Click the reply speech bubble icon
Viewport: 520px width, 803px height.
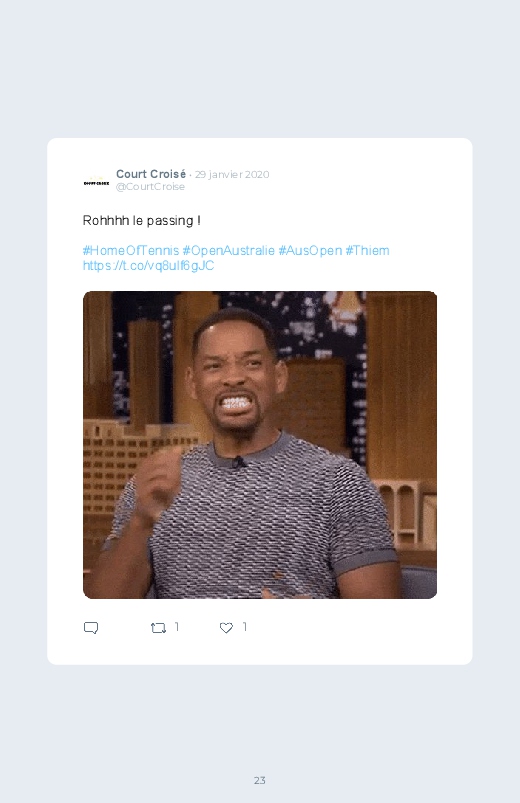tap(91, 628)
